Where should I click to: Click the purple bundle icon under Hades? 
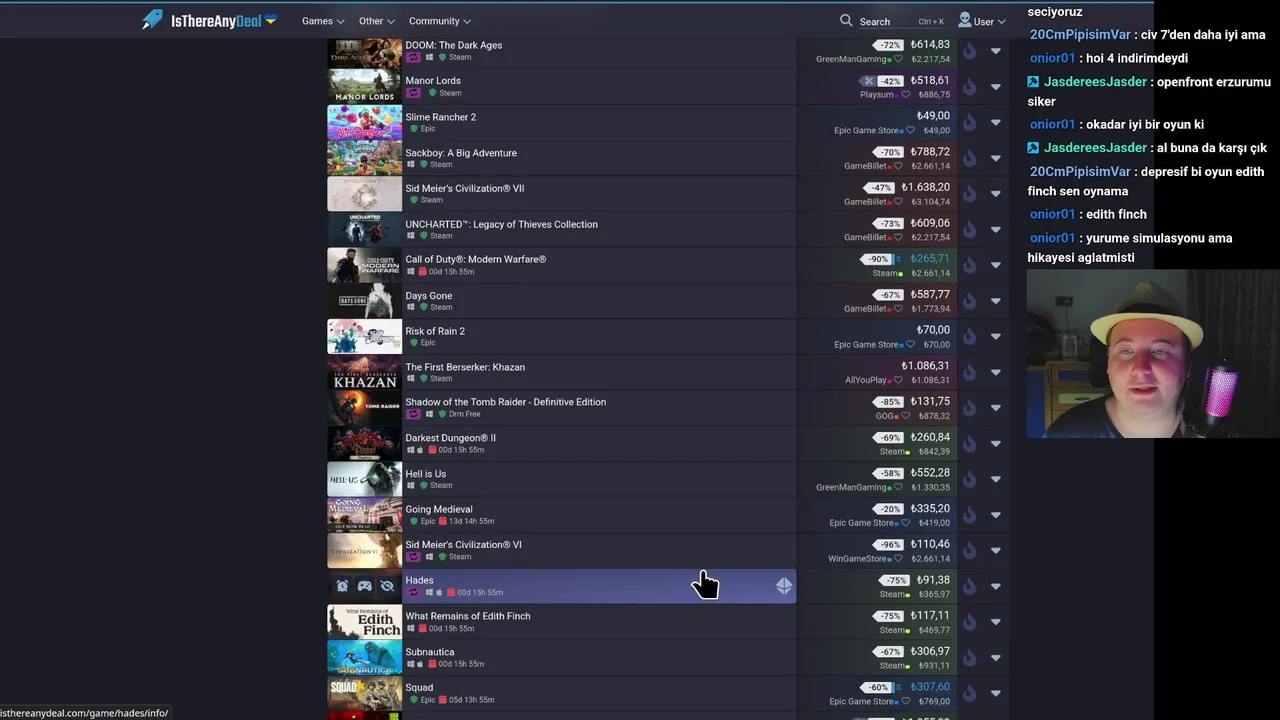pos(413,593)
